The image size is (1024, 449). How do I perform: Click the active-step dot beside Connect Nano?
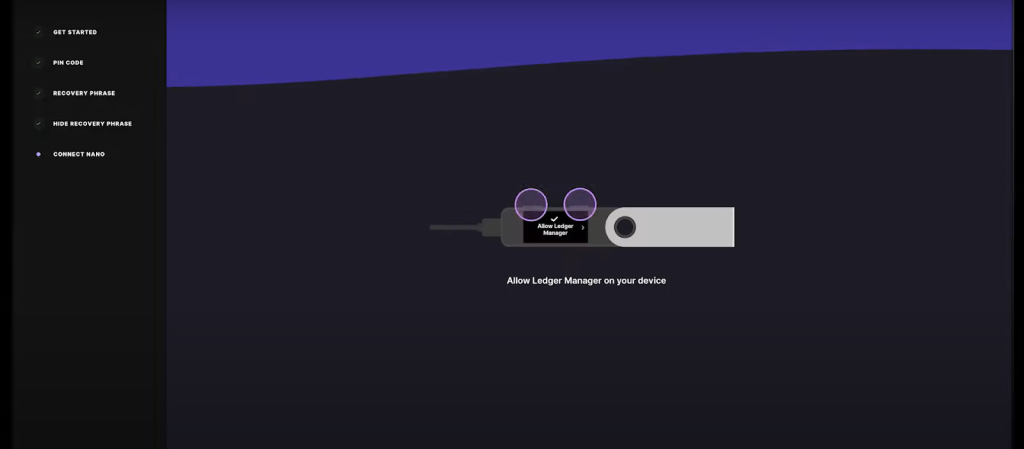tap(39, 155)
